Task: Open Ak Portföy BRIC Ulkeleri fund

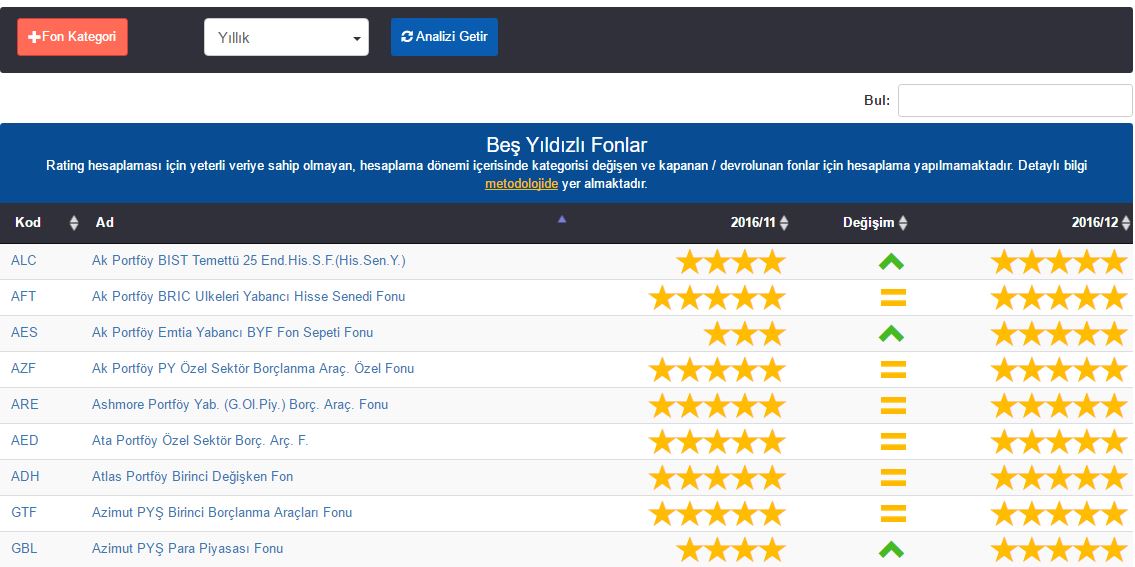Action: pyautogui.click(x=248, y=296)
